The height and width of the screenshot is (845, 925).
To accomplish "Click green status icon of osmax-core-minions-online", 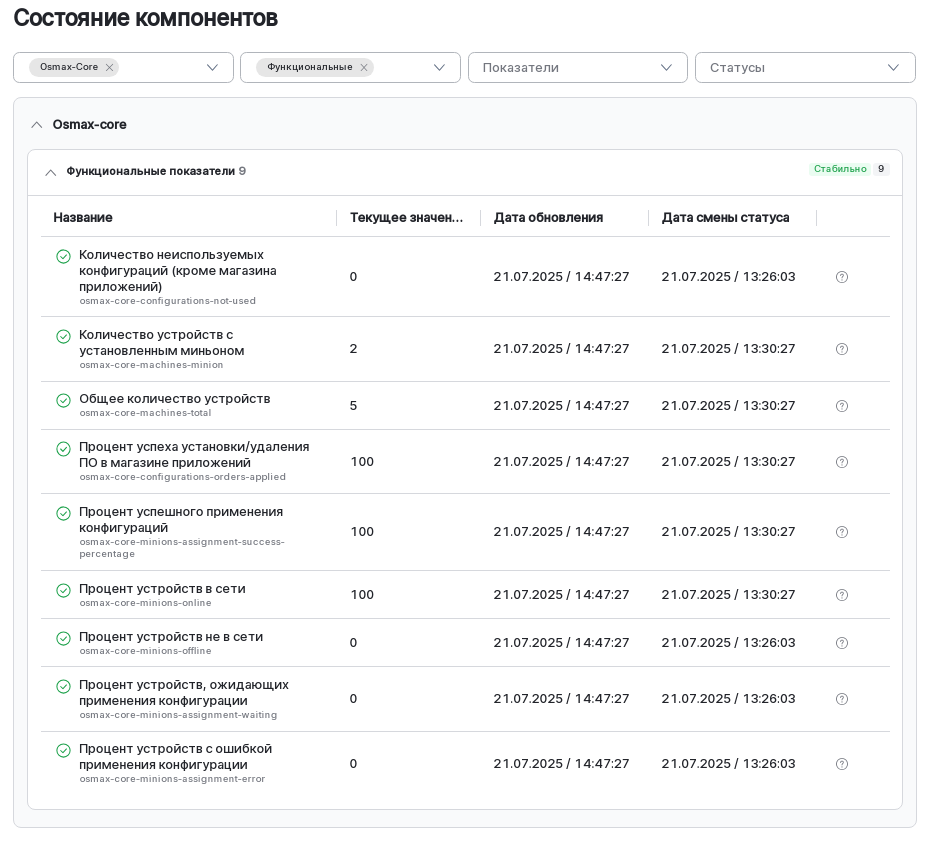I will 63,590.
